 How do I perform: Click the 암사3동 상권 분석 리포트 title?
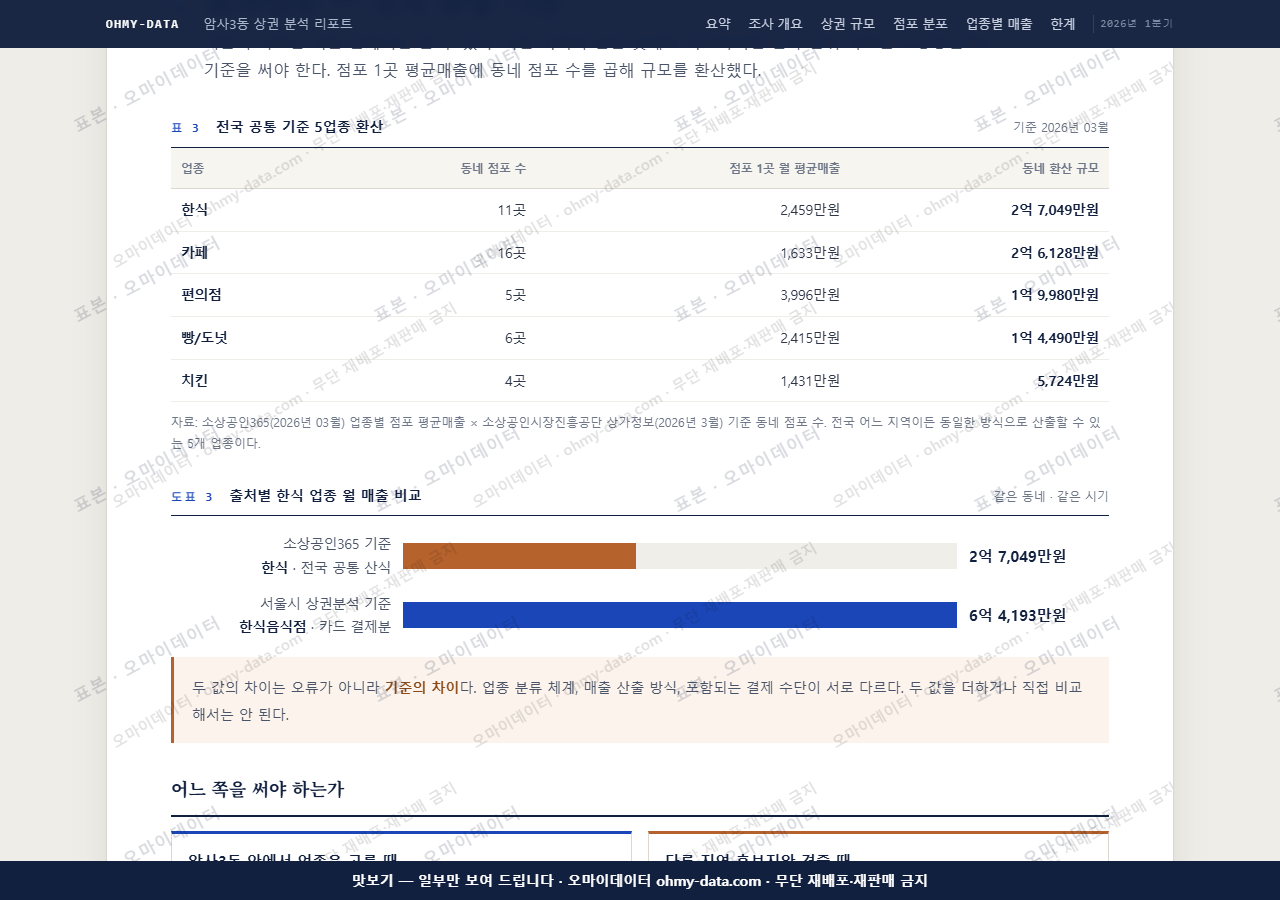278,24
